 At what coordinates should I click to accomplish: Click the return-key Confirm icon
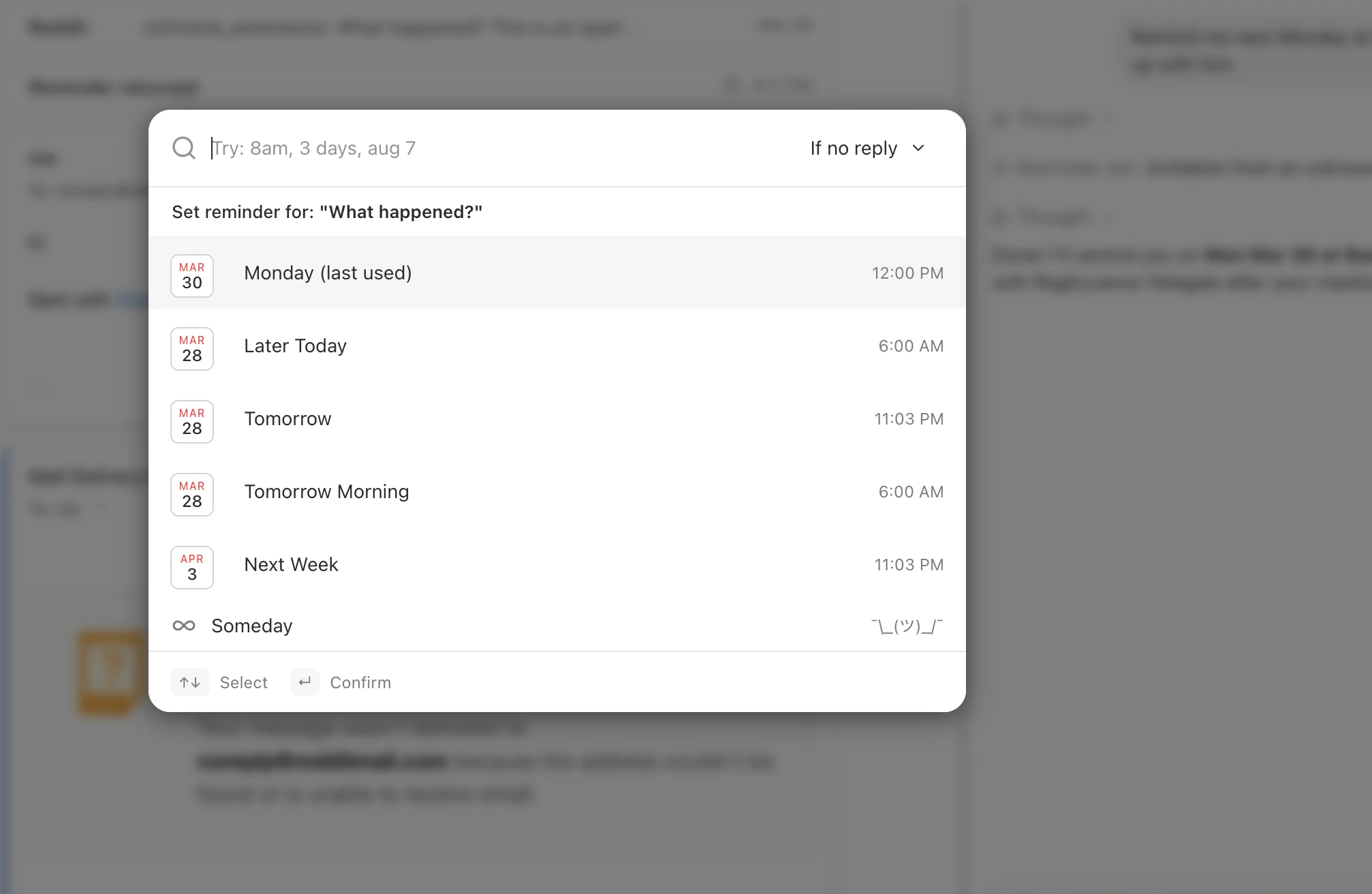coord(305,682)
